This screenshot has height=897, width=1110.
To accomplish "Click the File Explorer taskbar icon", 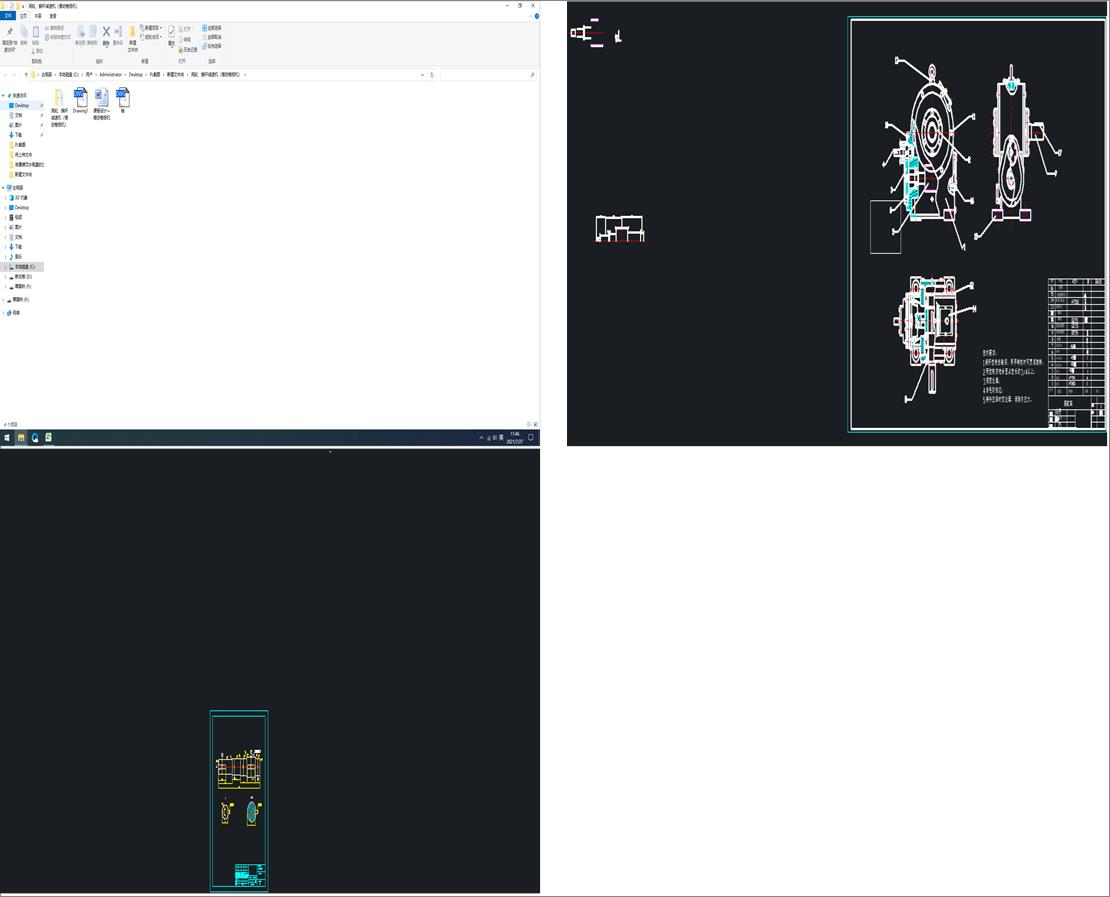I will coord(21,438).
